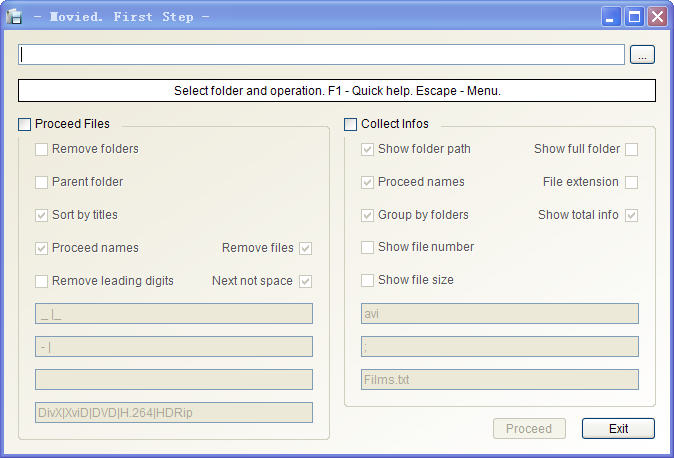
Task: Open folder browser with the ellipsis button
Action: click(643, 55)
